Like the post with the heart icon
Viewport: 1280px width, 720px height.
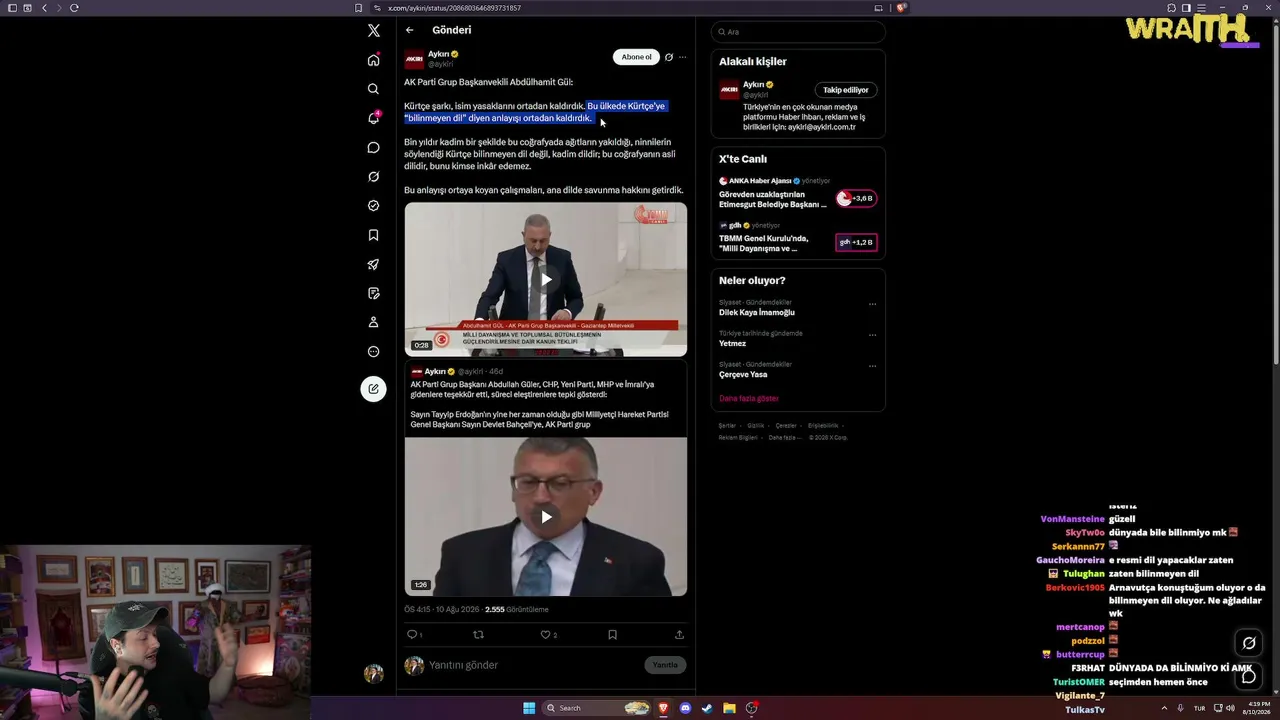click(x=548, y=634)
